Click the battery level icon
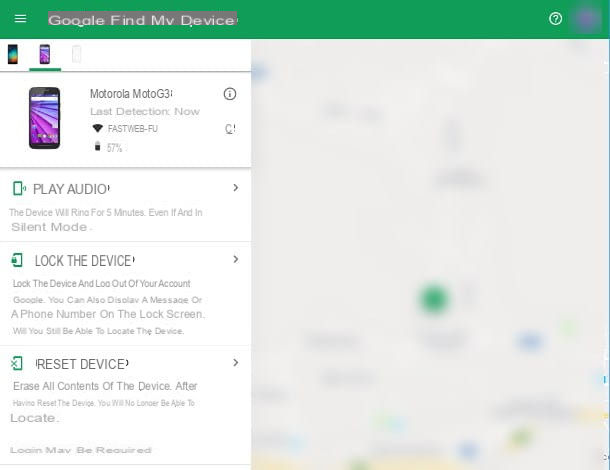 tap(97, 146)
